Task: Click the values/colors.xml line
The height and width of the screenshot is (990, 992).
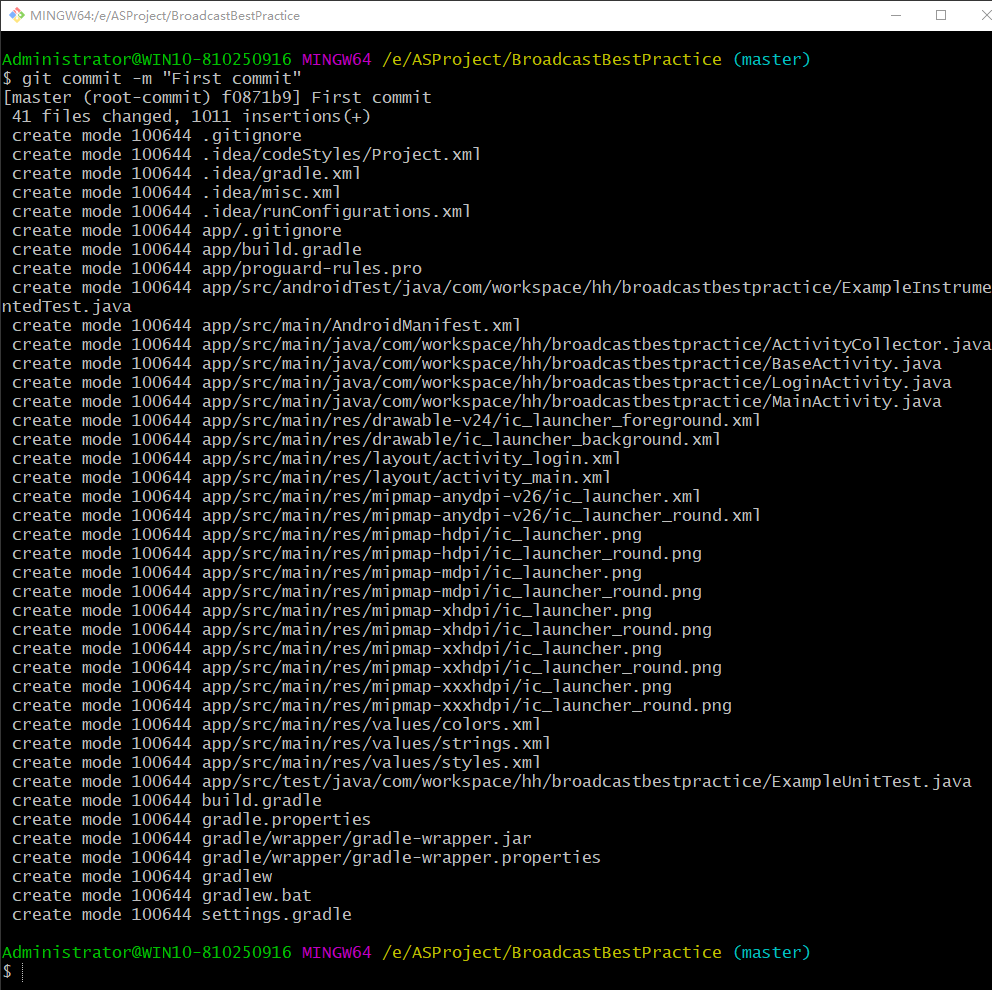Action: click(276, 724)
